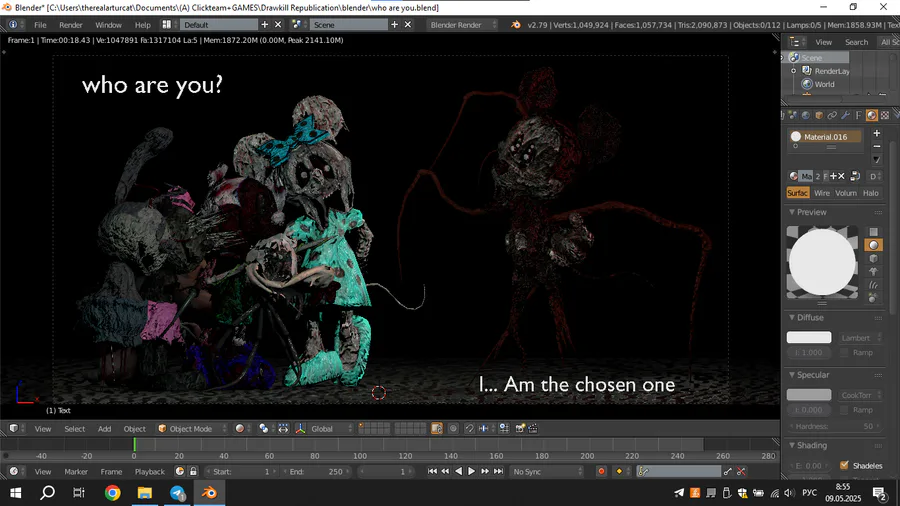
Task: Click the Blender logo in info header
Action: click(515, 25)
